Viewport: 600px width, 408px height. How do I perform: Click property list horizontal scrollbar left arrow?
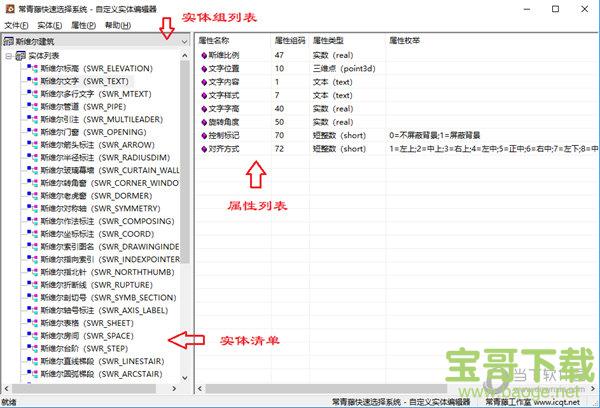[200, 389]
